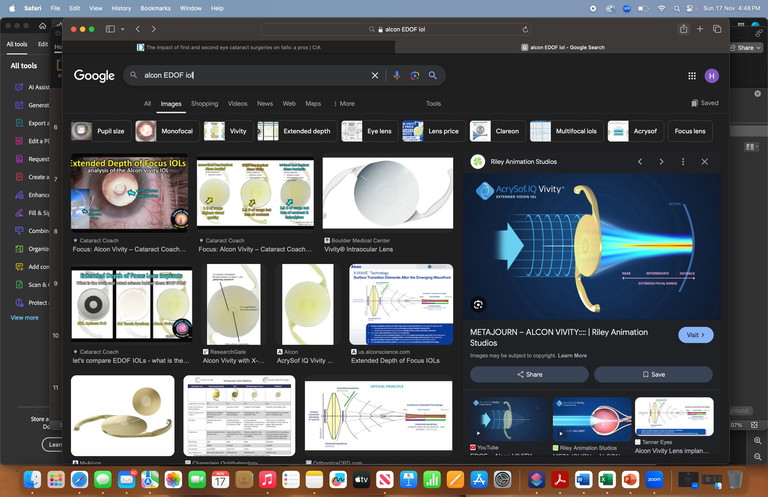The height and width of the screenshot is (497, 768).
Task: Open the ResearchGate Alcon Vivity image
Action: coord(234,305)
